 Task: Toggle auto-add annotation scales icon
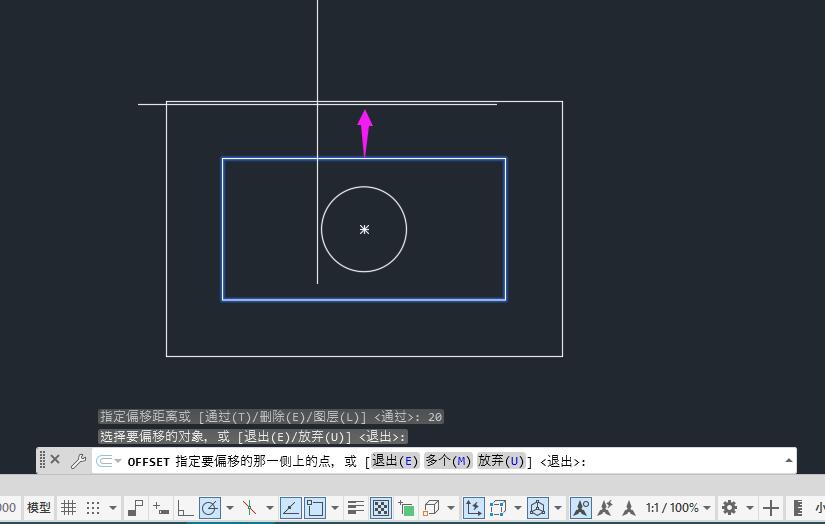coord(605,508)
